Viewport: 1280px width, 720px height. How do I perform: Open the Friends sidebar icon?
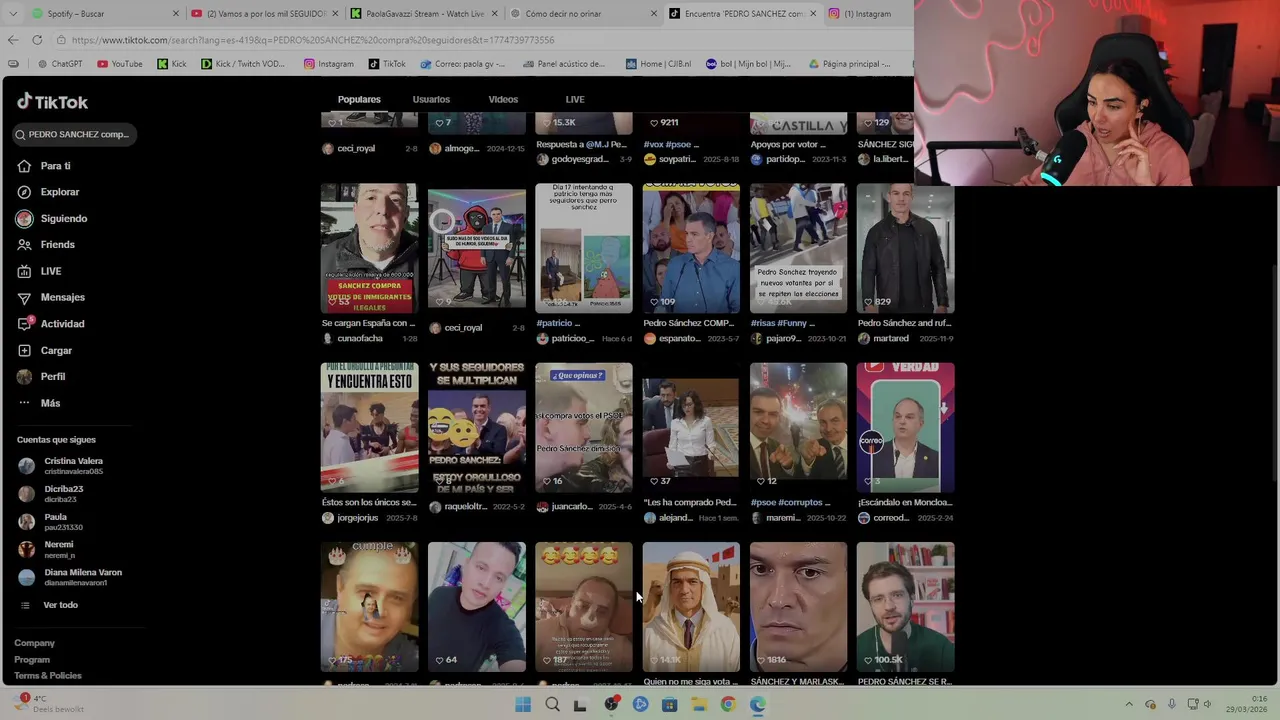click(24, 245)
